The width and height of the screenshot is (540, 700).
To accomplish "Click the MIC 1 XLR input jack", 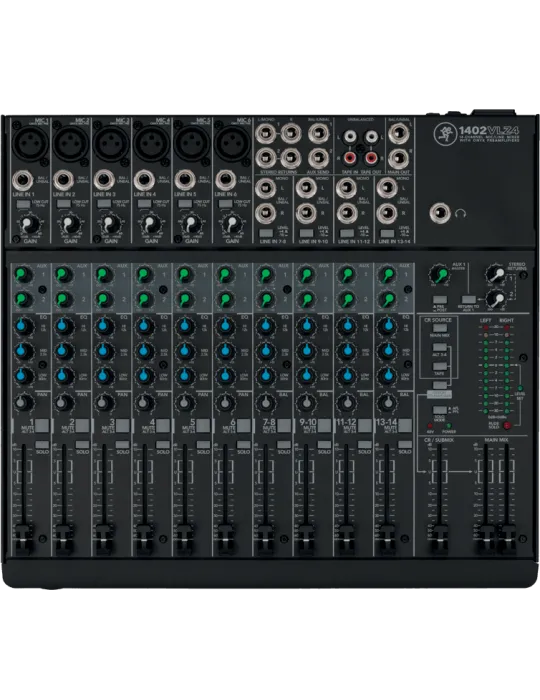I will pyautogui.click(x=30, y=142).
